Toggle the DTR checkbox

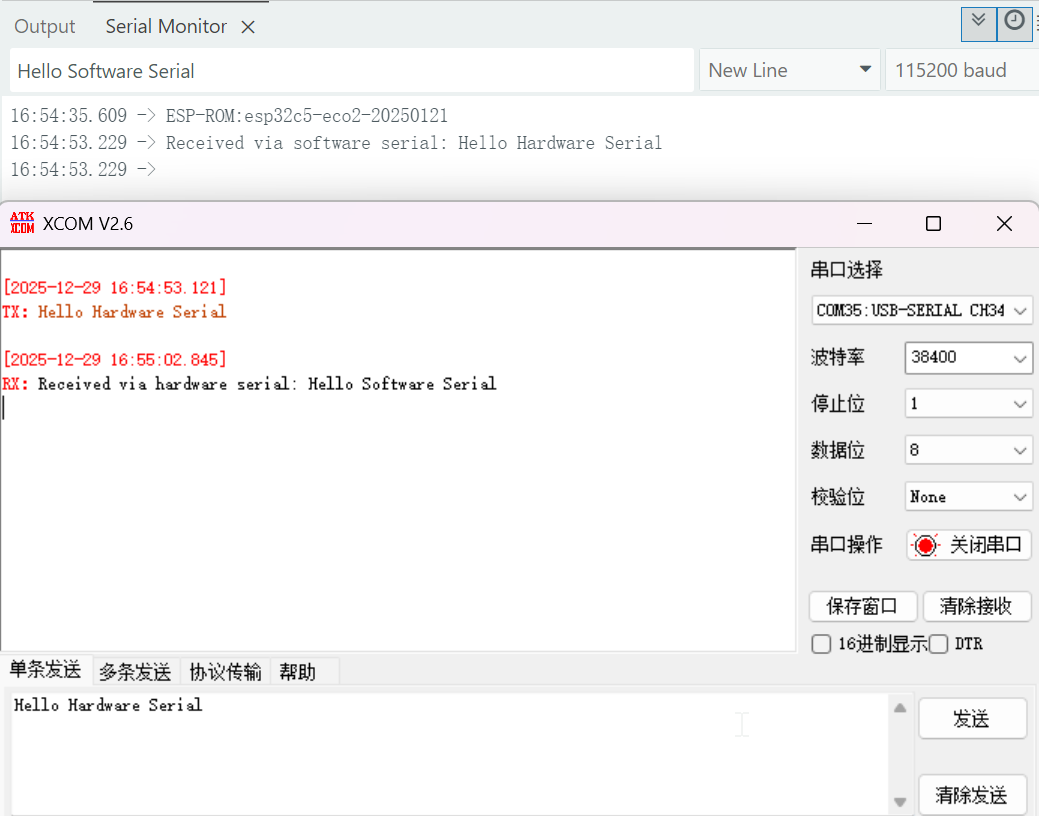[938, 644]
